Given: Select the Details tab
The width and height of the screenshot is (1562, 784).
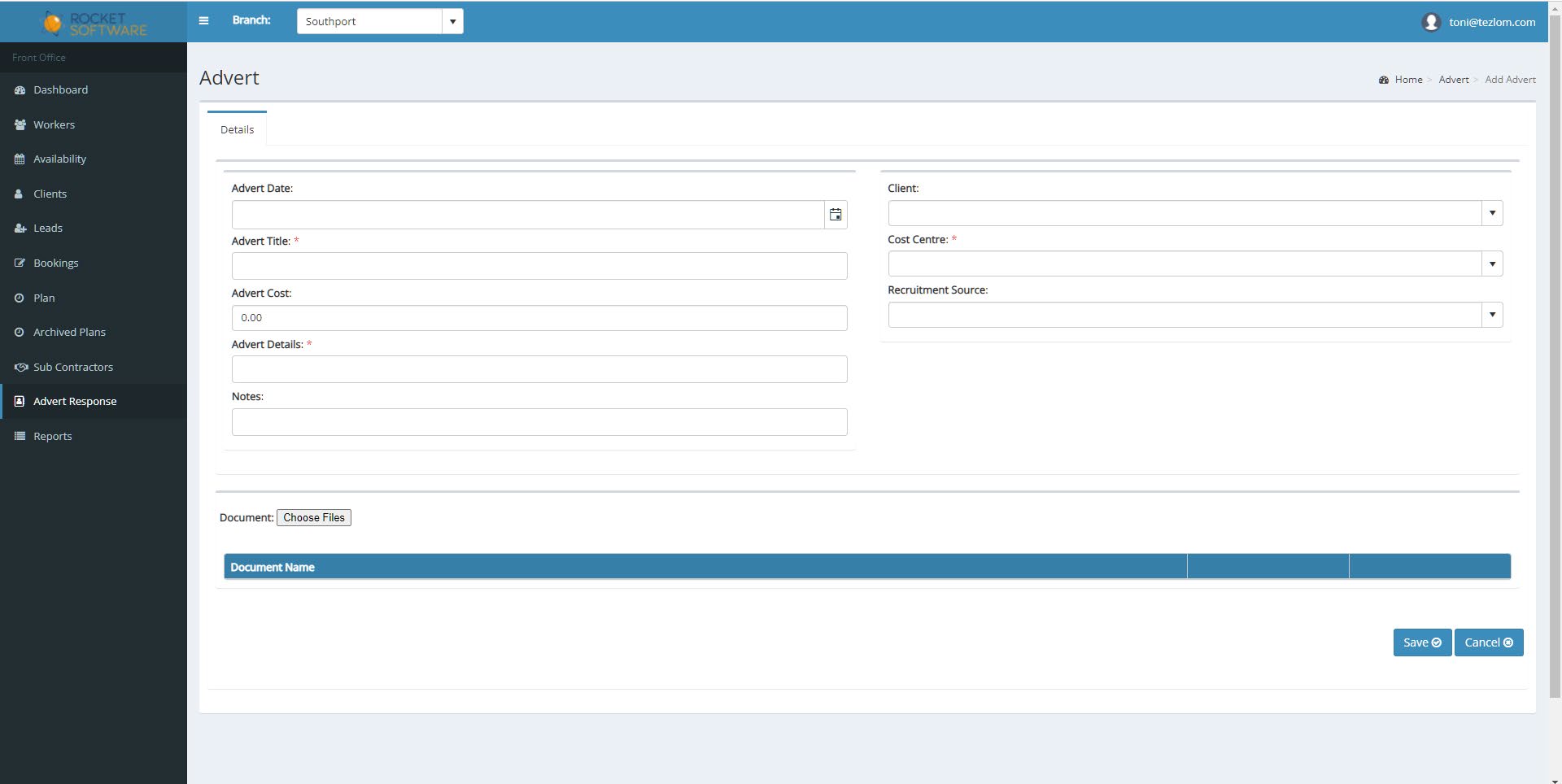Looking at the screenshot, I should (x=237, y=130).
